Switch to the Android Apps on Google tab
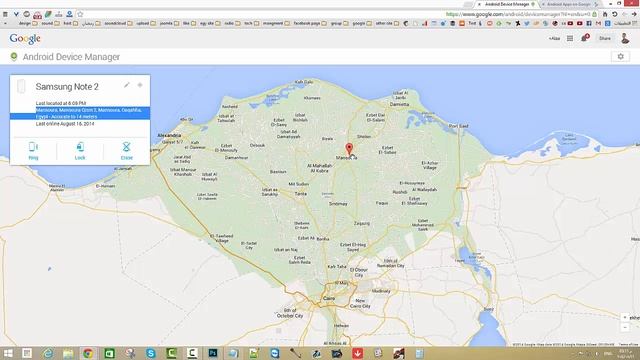 coord(569,4)
